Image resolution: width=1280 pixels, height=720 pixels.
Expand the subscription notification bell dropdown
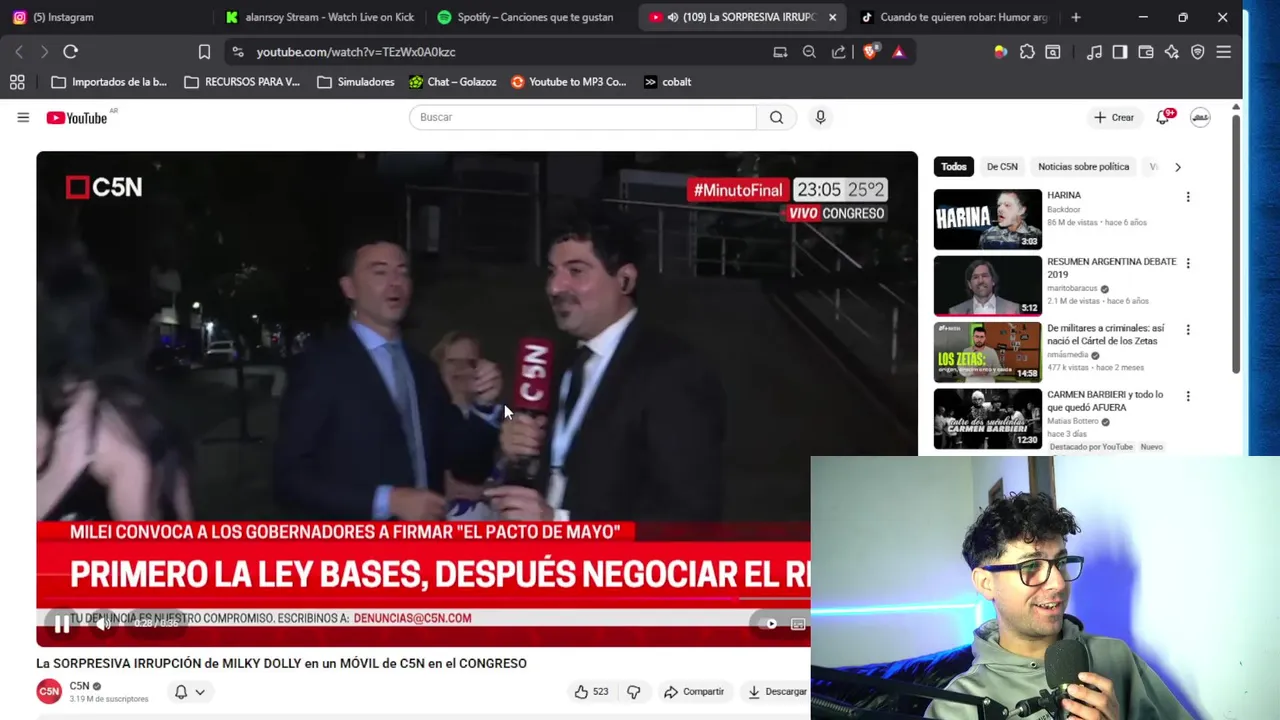190,692
